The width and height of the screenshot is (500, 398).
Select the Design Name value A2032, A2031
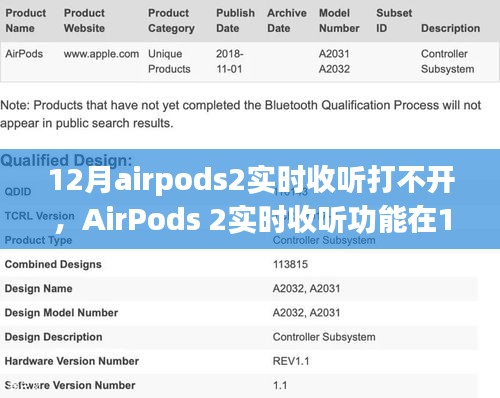point(306,288)
